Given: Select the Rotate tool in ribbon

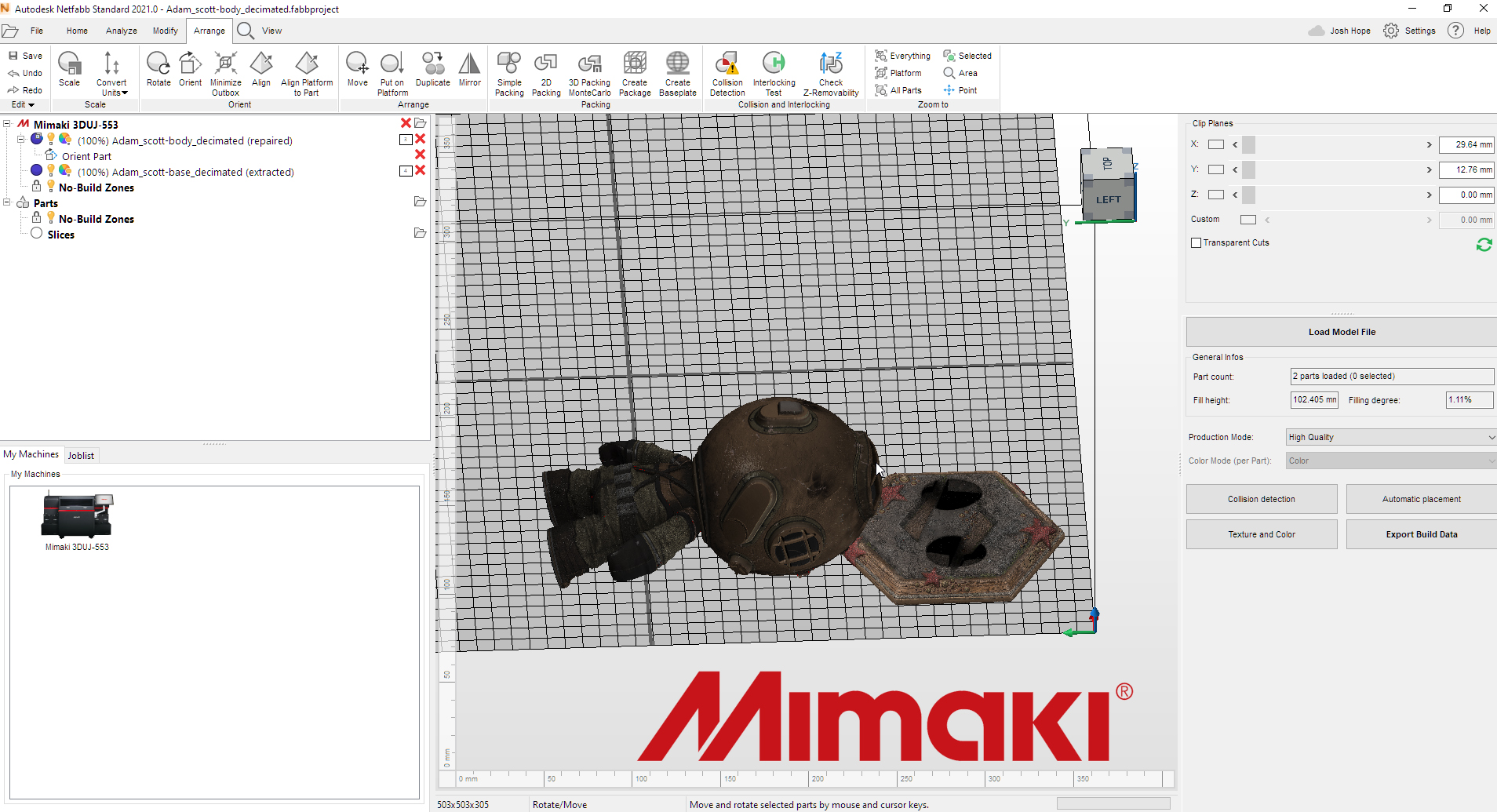Looking at the screenshot, I should tap(158, 69).
